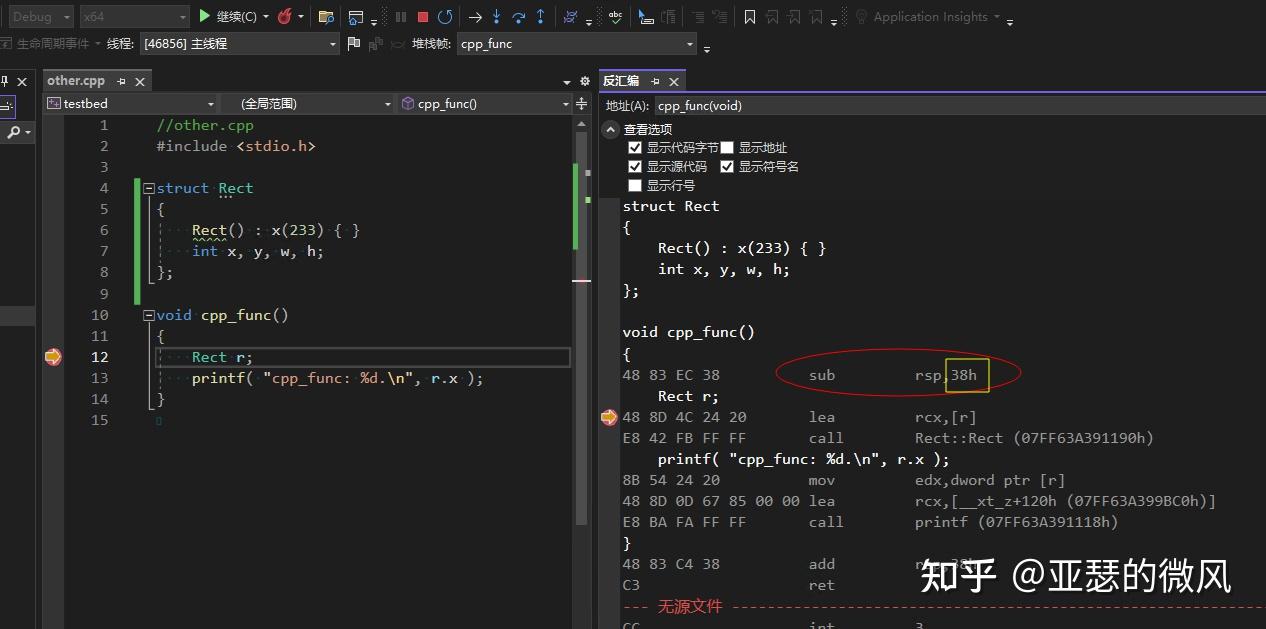This screenshot has height=629, width=1266.
Task: Check the 显示地址 checkbox
Action: point(726,147)
